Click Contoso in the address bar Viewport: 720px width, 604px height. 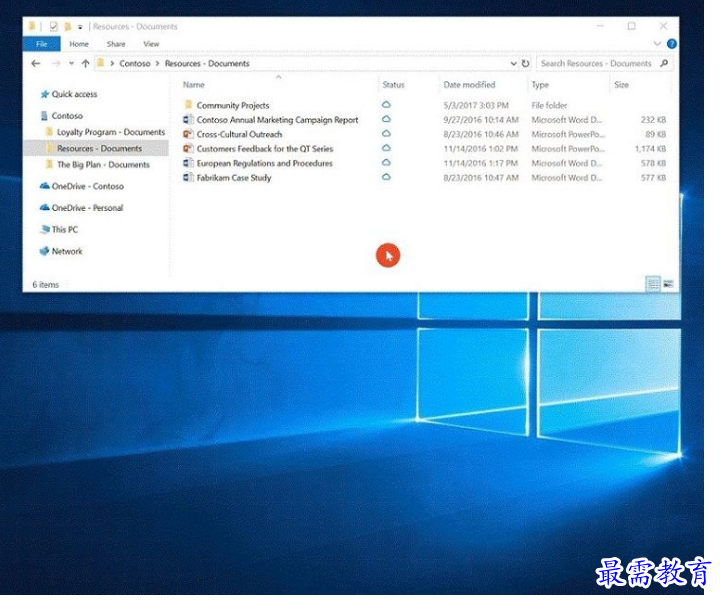[135, 64]
